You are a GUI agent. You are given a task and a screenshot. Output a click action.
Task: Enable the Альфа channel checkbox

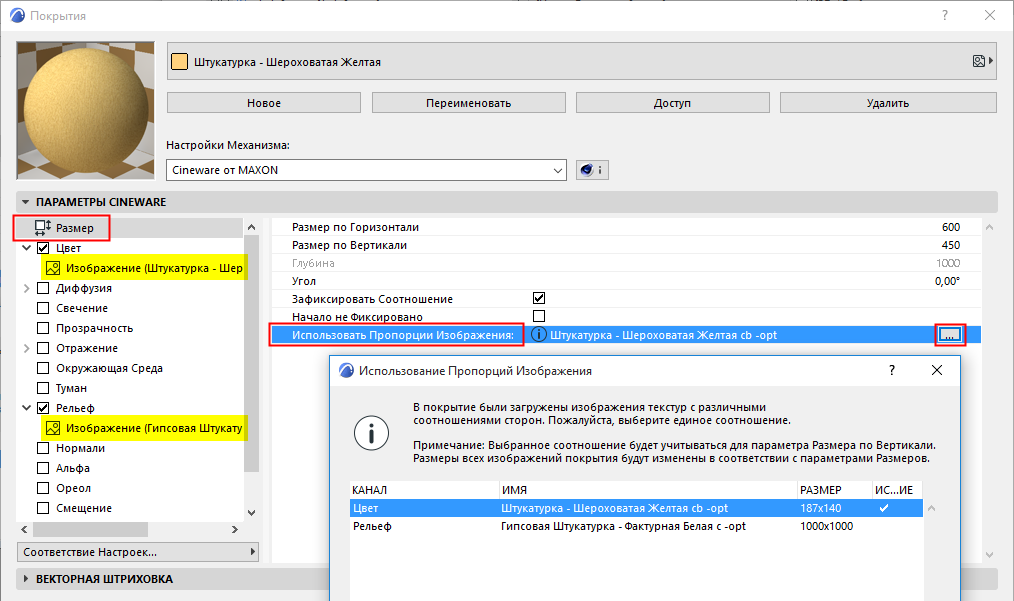click(43, 468)
